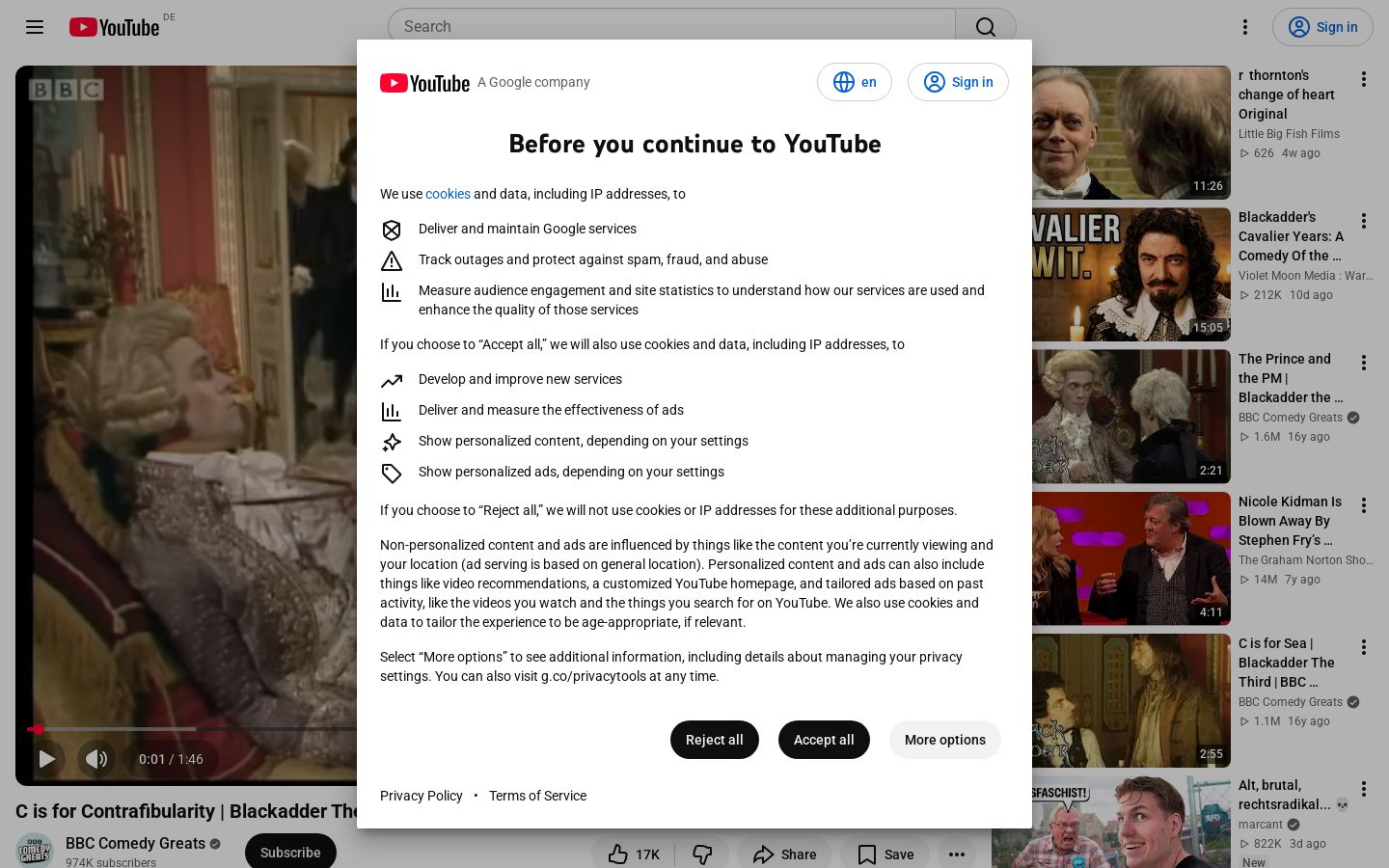Click Reject all
The width and height of the screenshot is (1389, 868).
tap(715, 740)
